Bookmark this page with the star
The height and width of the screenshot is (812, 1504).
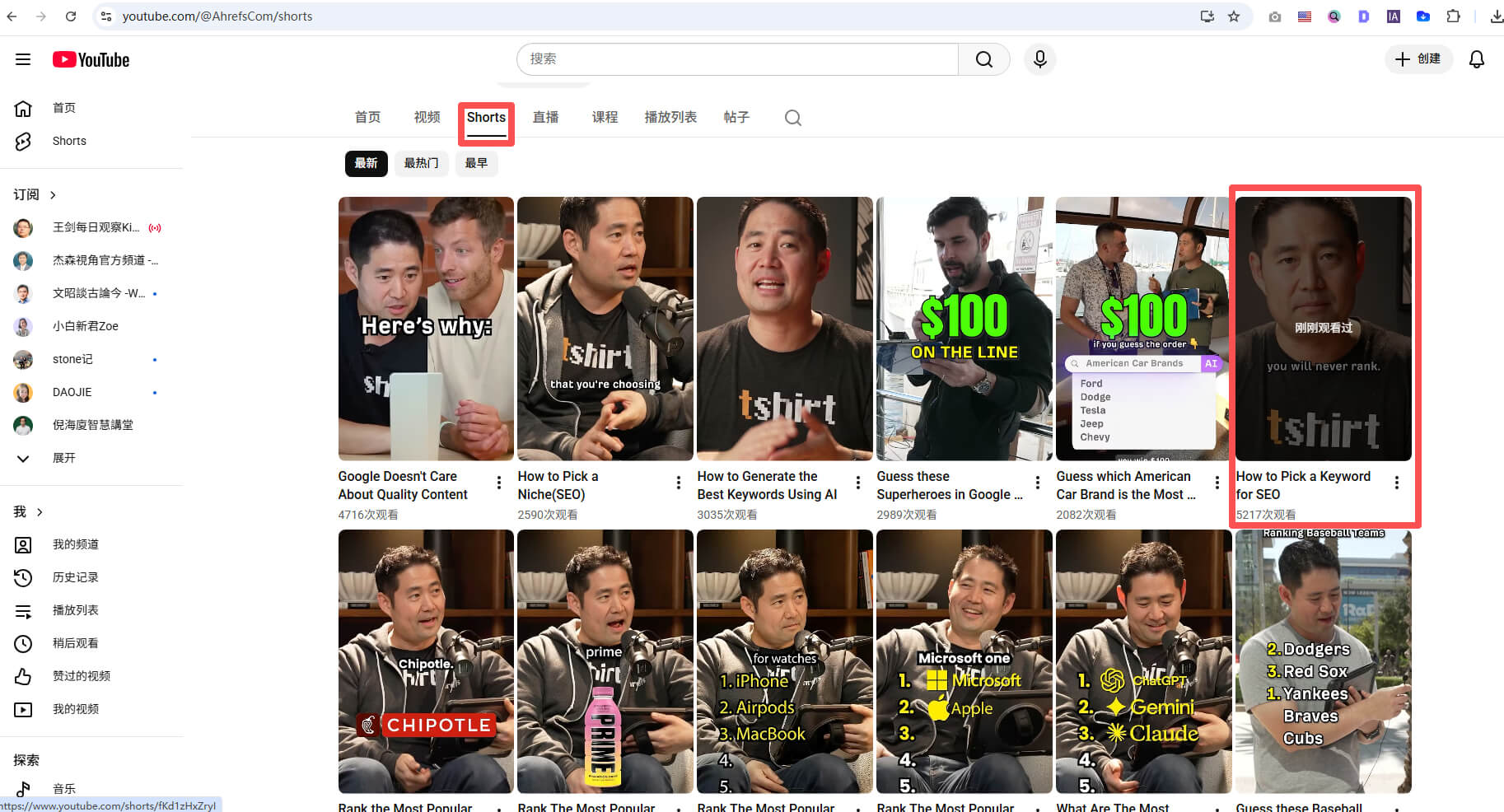[1234, 16]
